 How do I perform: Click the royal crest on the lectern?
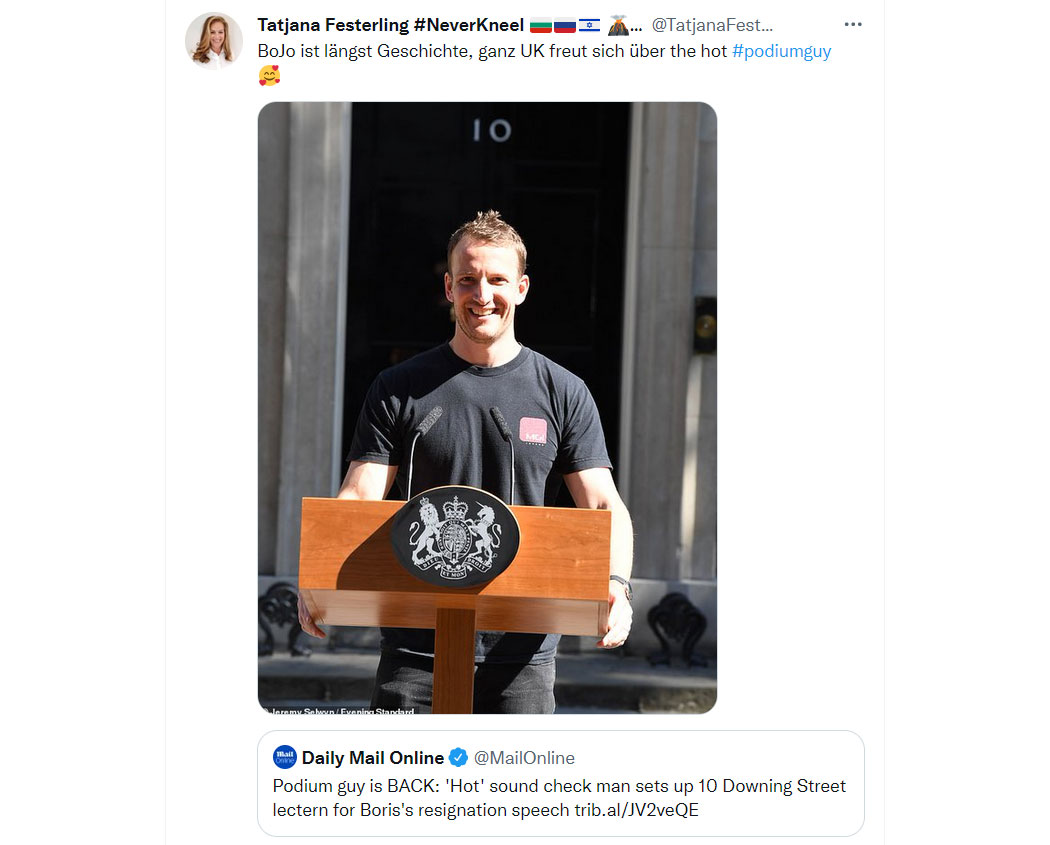[x=455, y=537]
